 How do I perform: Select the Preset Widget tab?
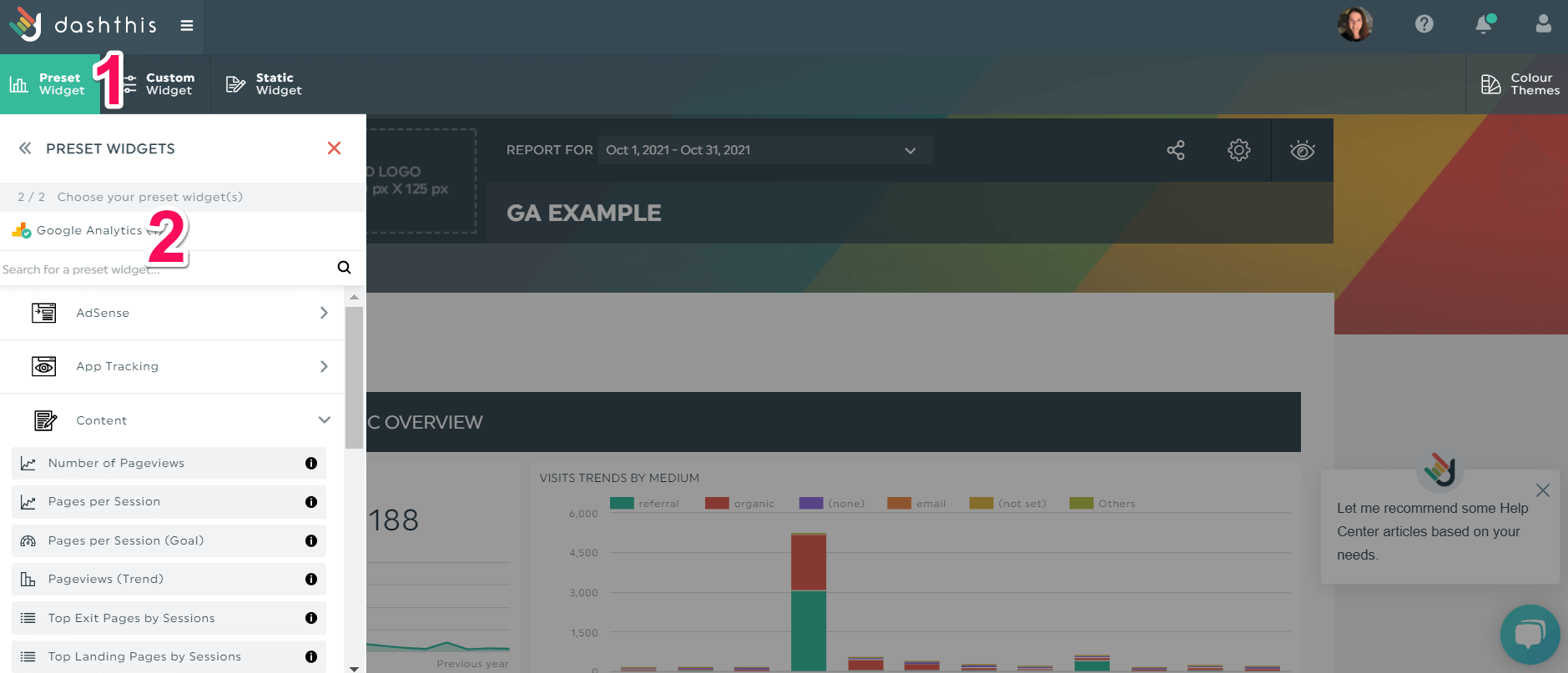coord(50,84)
